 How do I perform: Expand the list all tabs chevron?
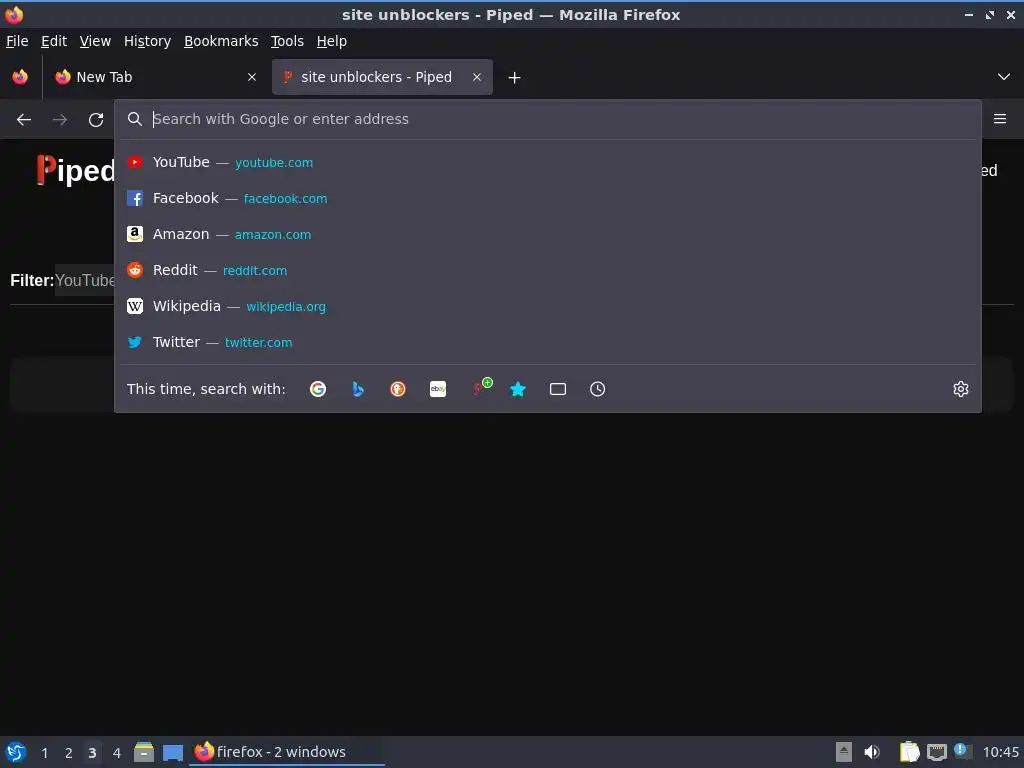(x=1004, y=77)
